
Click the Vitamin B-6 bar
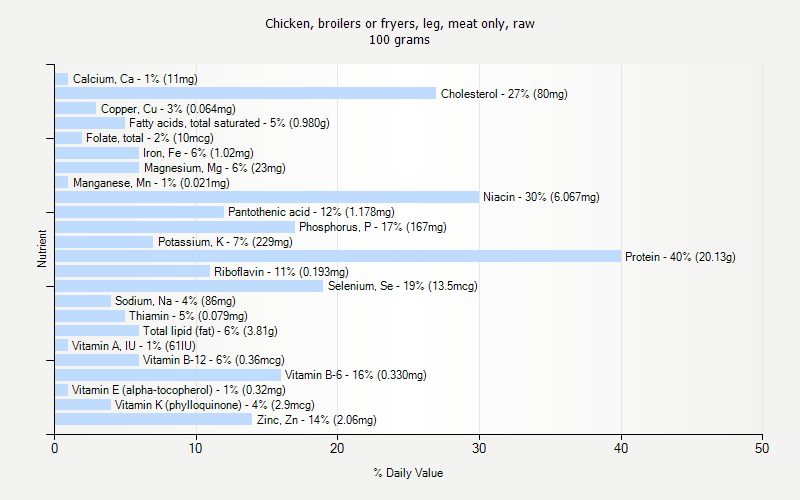click(168, 375)
